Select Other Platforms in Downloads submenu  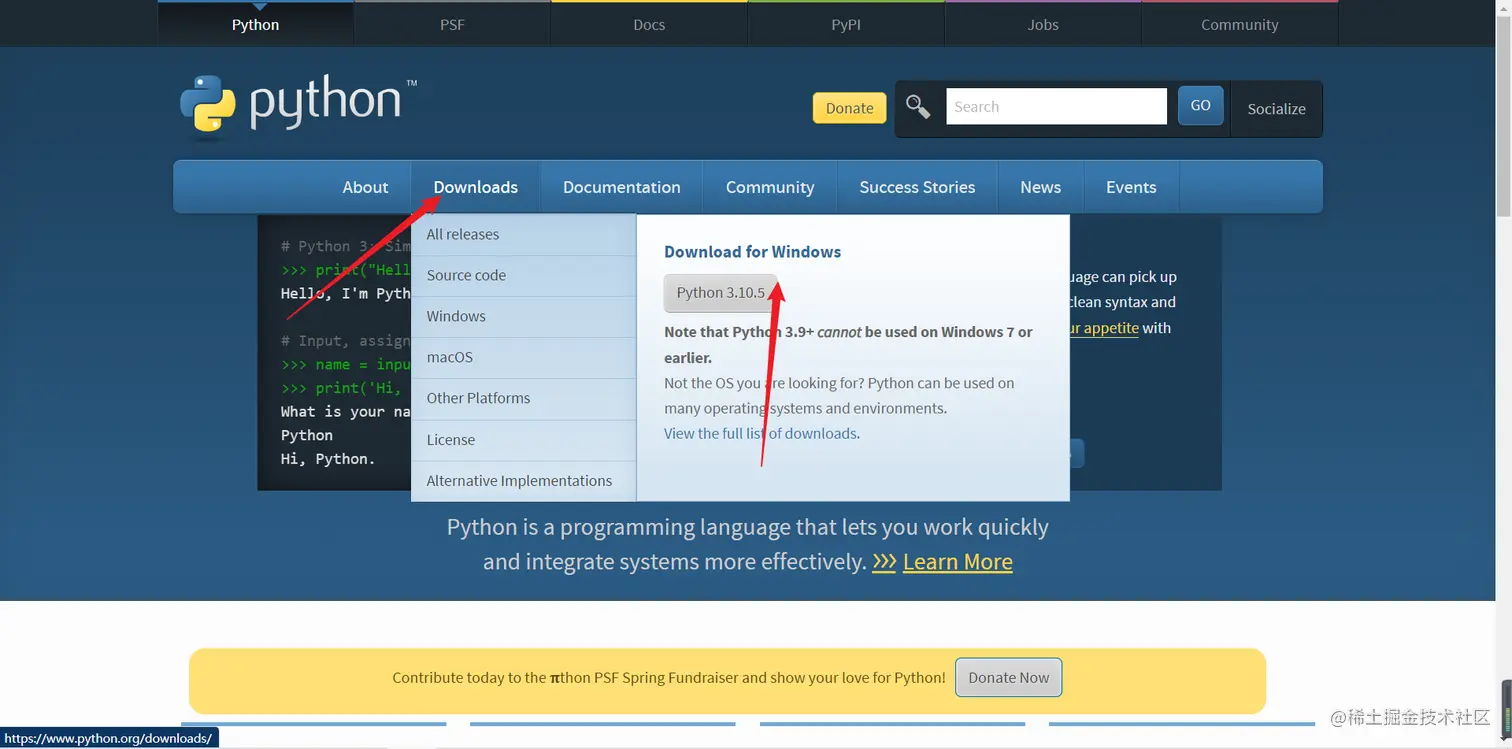tap(524, 398)
